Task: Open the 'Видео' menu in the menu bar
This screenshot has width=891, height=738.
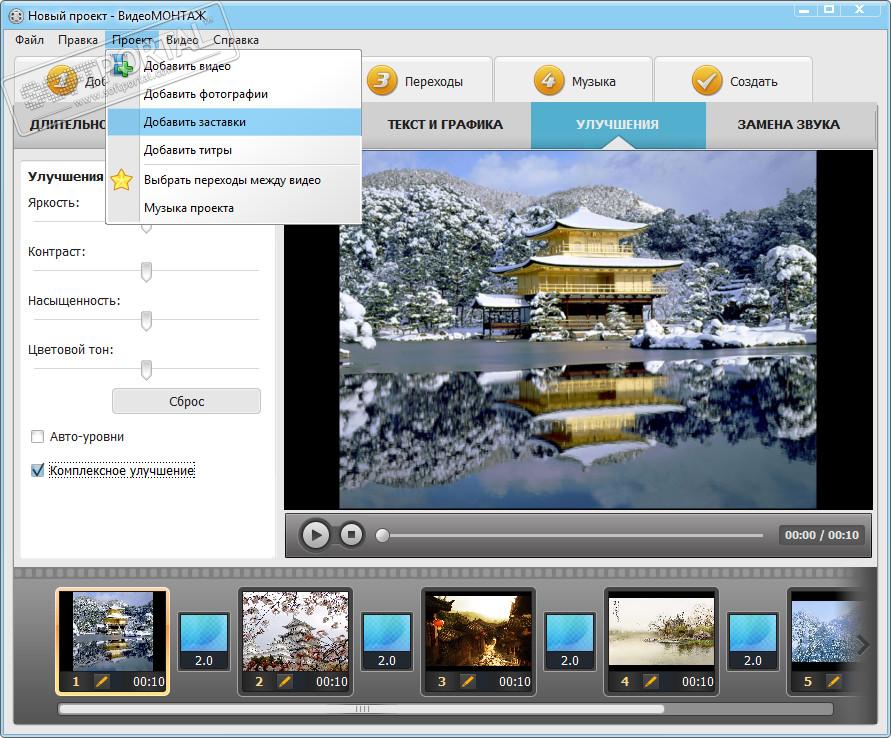Action: (182, 40)
